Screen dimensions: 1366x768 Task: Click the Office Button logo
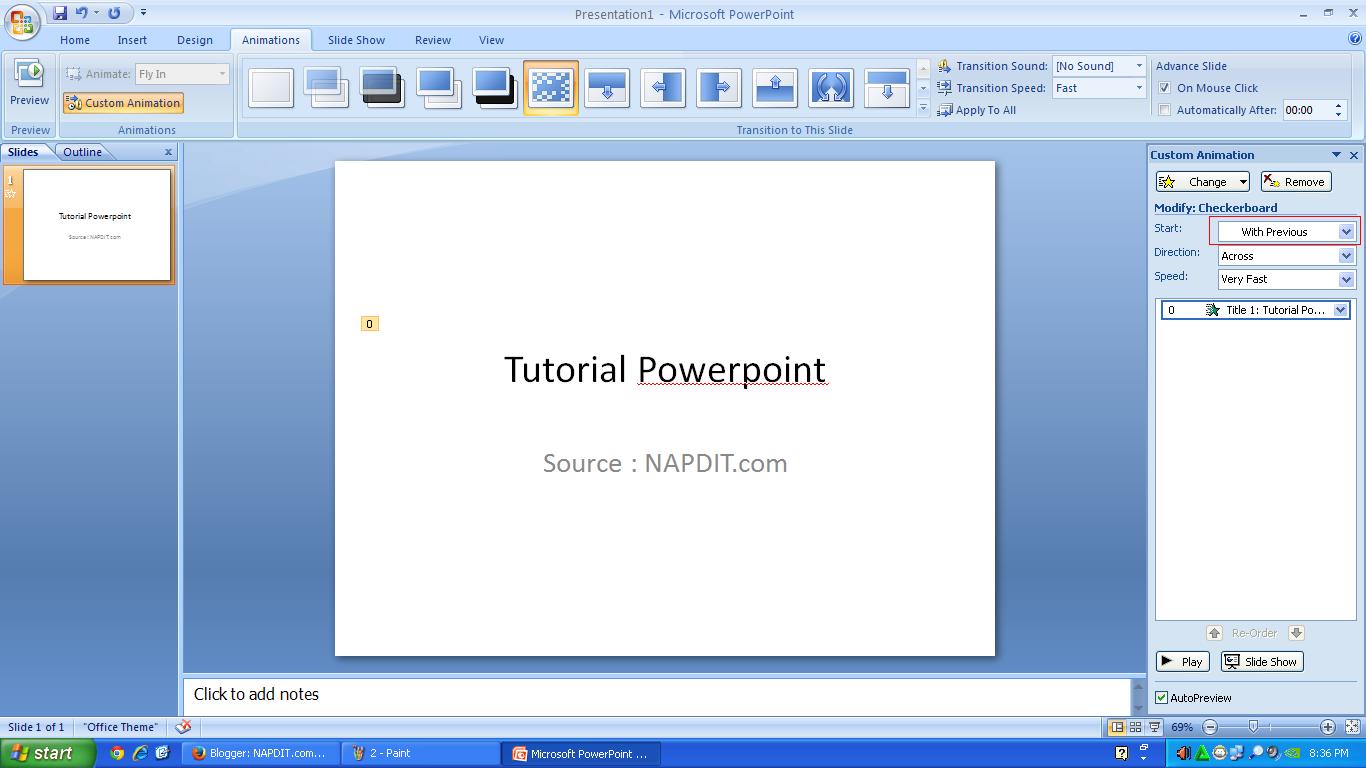click(22, 22)
